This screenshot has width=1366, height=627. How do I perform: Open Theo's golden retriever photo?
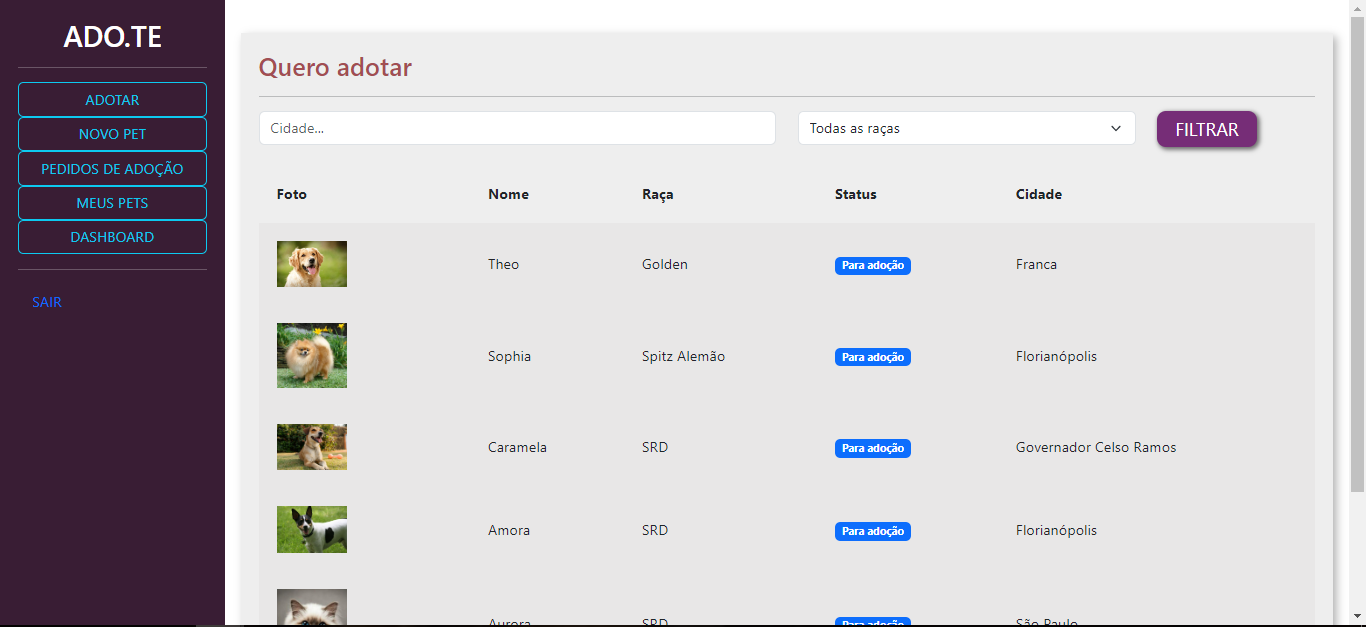coord(312,264)
